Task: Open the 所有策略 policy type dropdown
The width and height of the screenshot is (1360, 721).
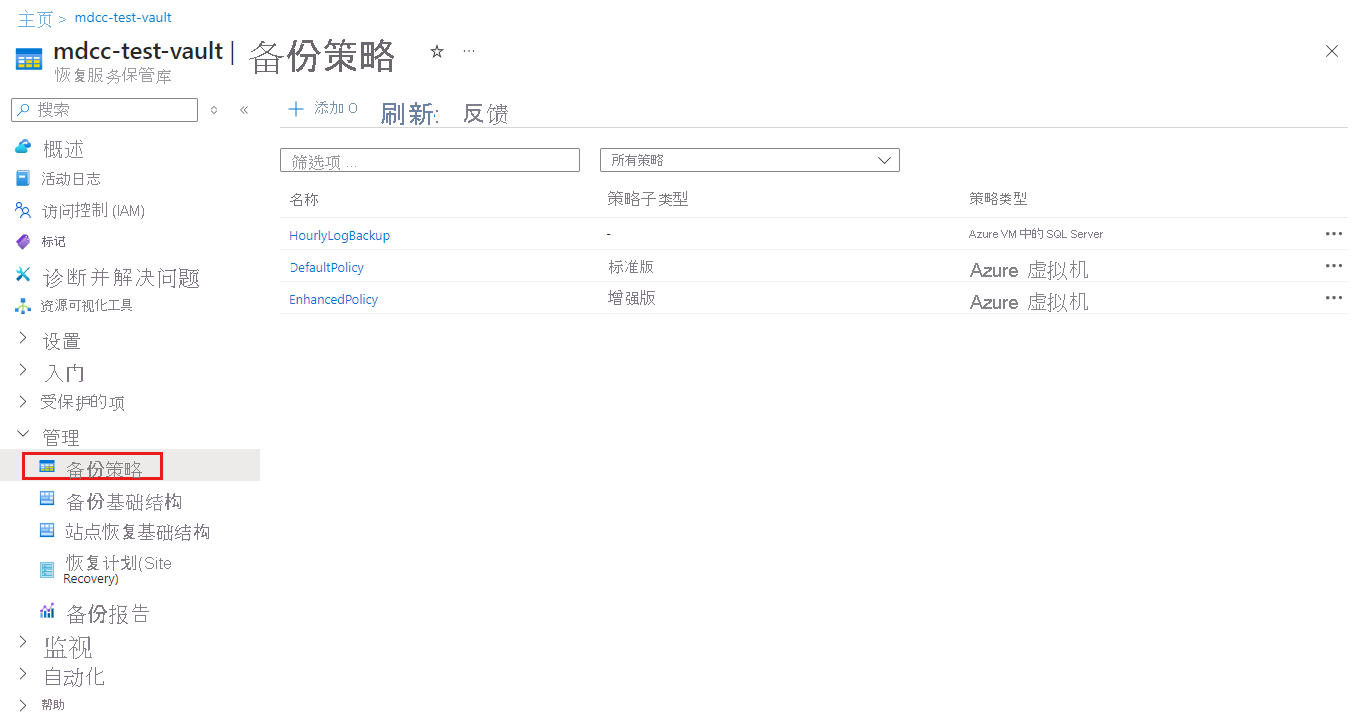Action: pyautogui.click(x=750, y=160)
